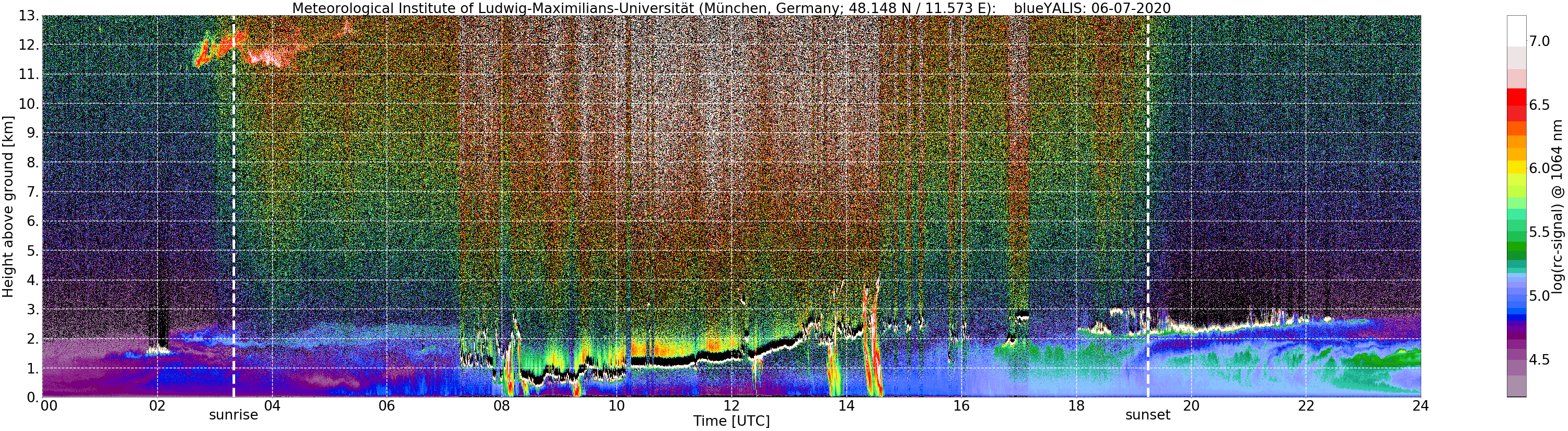Viewport: 1568px width, 431px height.
Task: Click the height tick label '13.'
Action: 28,16
